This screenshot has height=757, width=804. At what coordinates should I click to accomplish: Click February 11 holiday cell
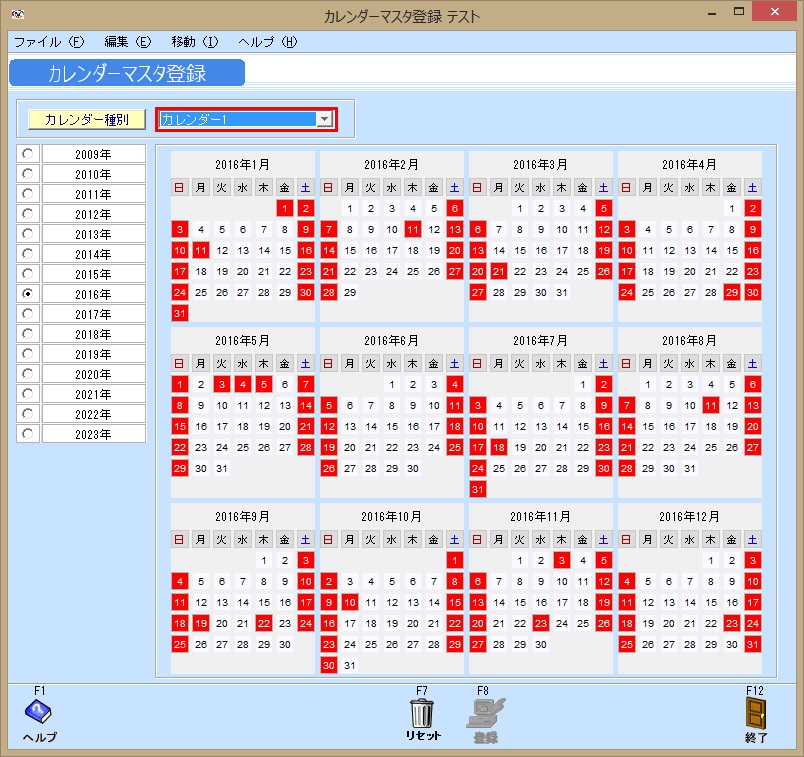click(413, 229)
